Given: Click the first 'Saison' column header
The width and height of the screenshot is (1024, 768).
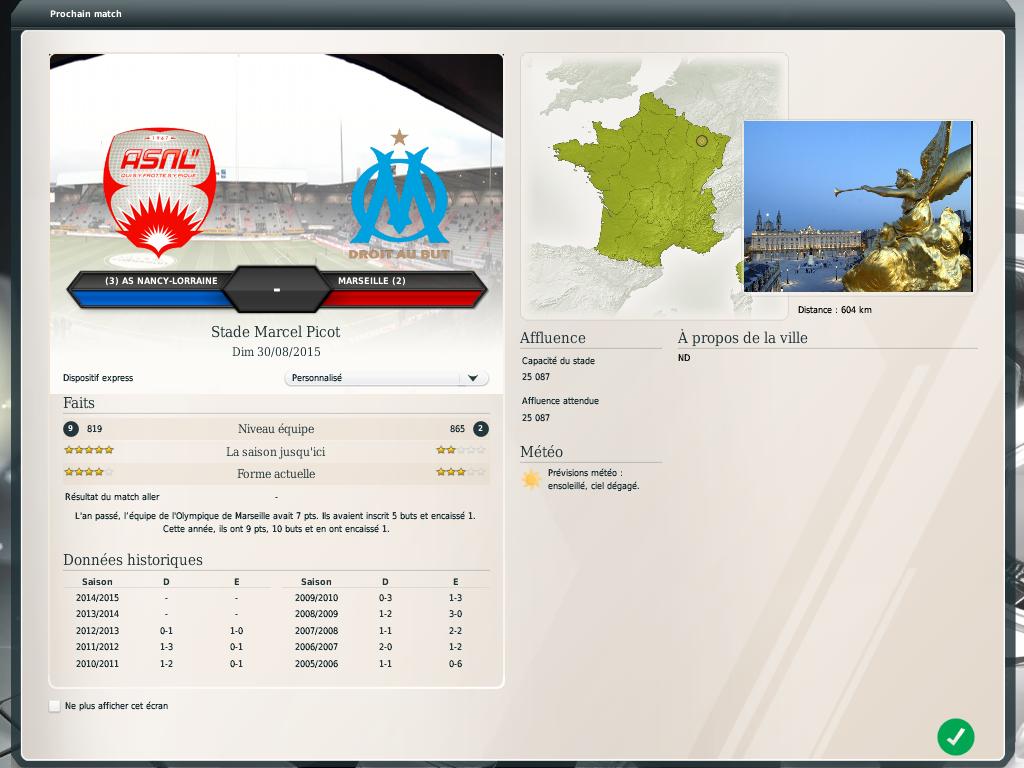Looking at the screenshot, I should pos(97,582).
